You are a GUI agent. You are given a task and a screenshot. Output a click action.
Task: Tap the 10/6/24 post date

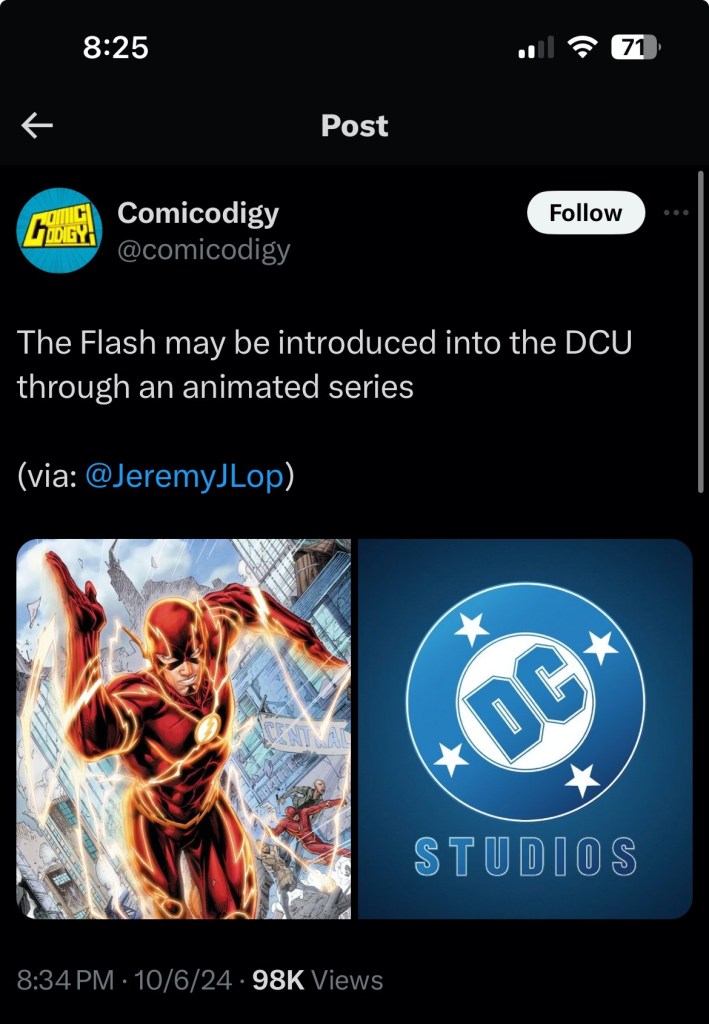pos(183,980)
